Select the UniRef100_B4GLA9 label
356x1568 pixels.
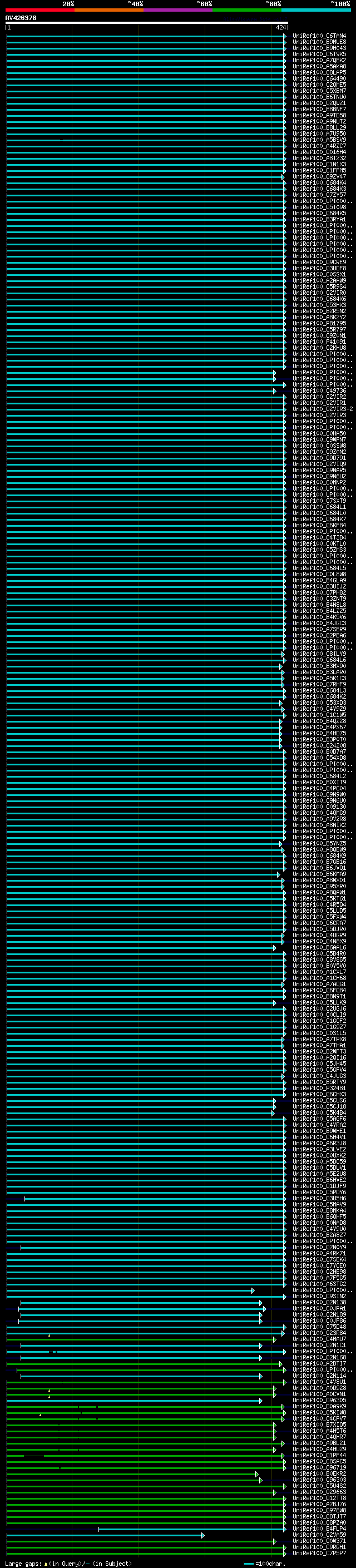pos(319,580)
